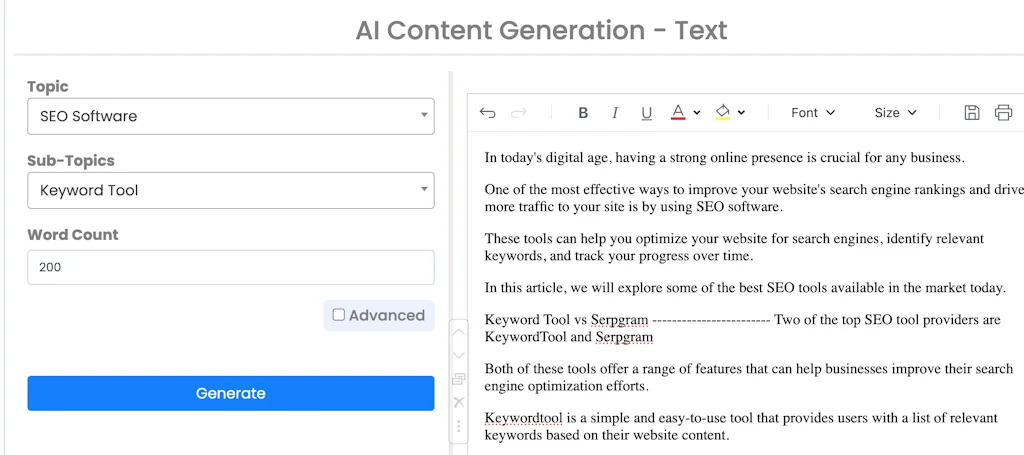
Task: Apply the yellow highlight fill color
Action: pyautogui.click(x=723, y=113)
